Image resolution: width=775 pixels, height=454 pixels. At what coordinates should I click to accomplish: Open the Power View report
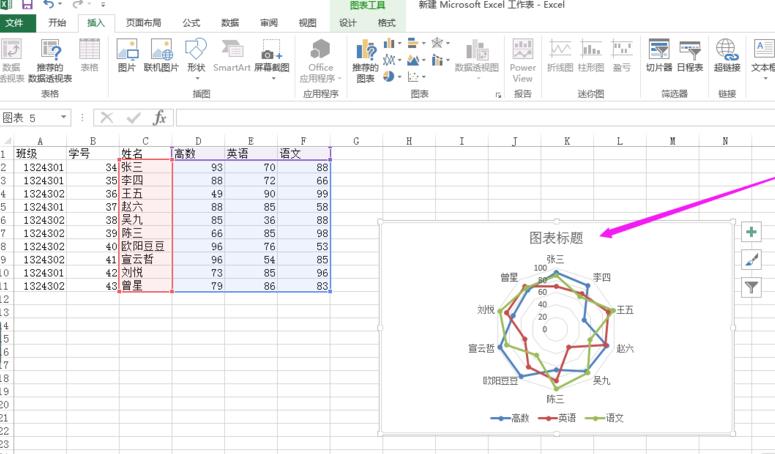tap(522, 60)
